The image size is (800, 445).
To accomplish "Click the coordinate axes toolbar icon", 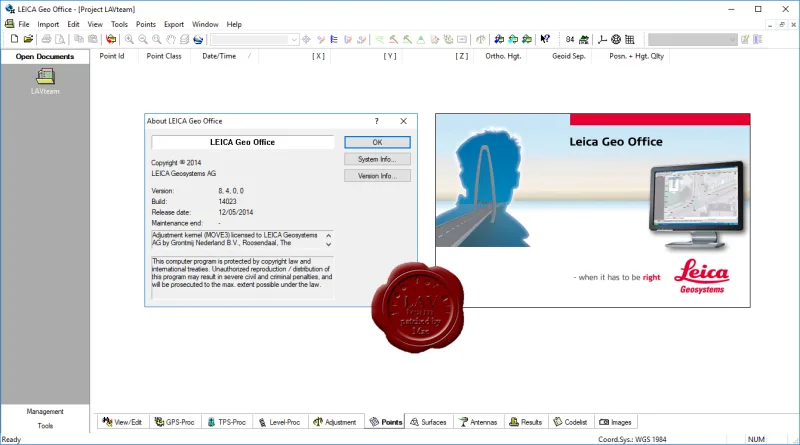I will pyautogui.click(x=602, y=39).
